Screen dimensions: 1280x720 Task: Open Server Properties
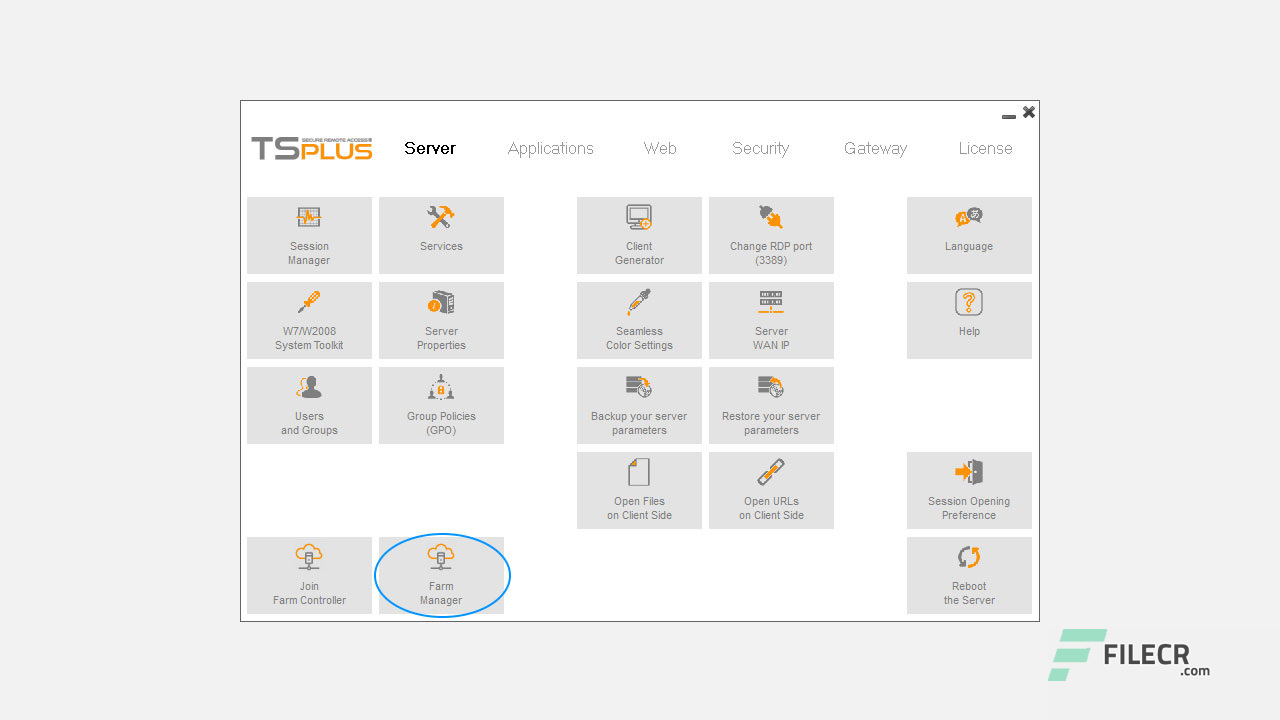point(441,320)
